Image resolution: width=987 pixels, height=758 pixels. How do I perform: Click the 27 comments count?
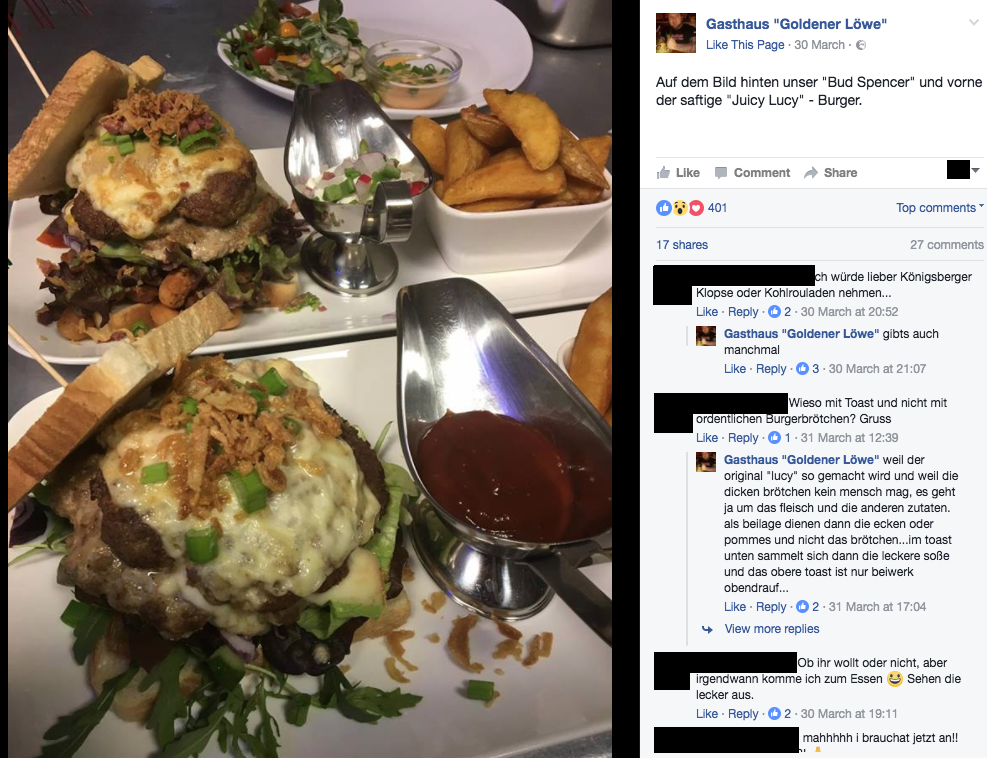(947, 245)
